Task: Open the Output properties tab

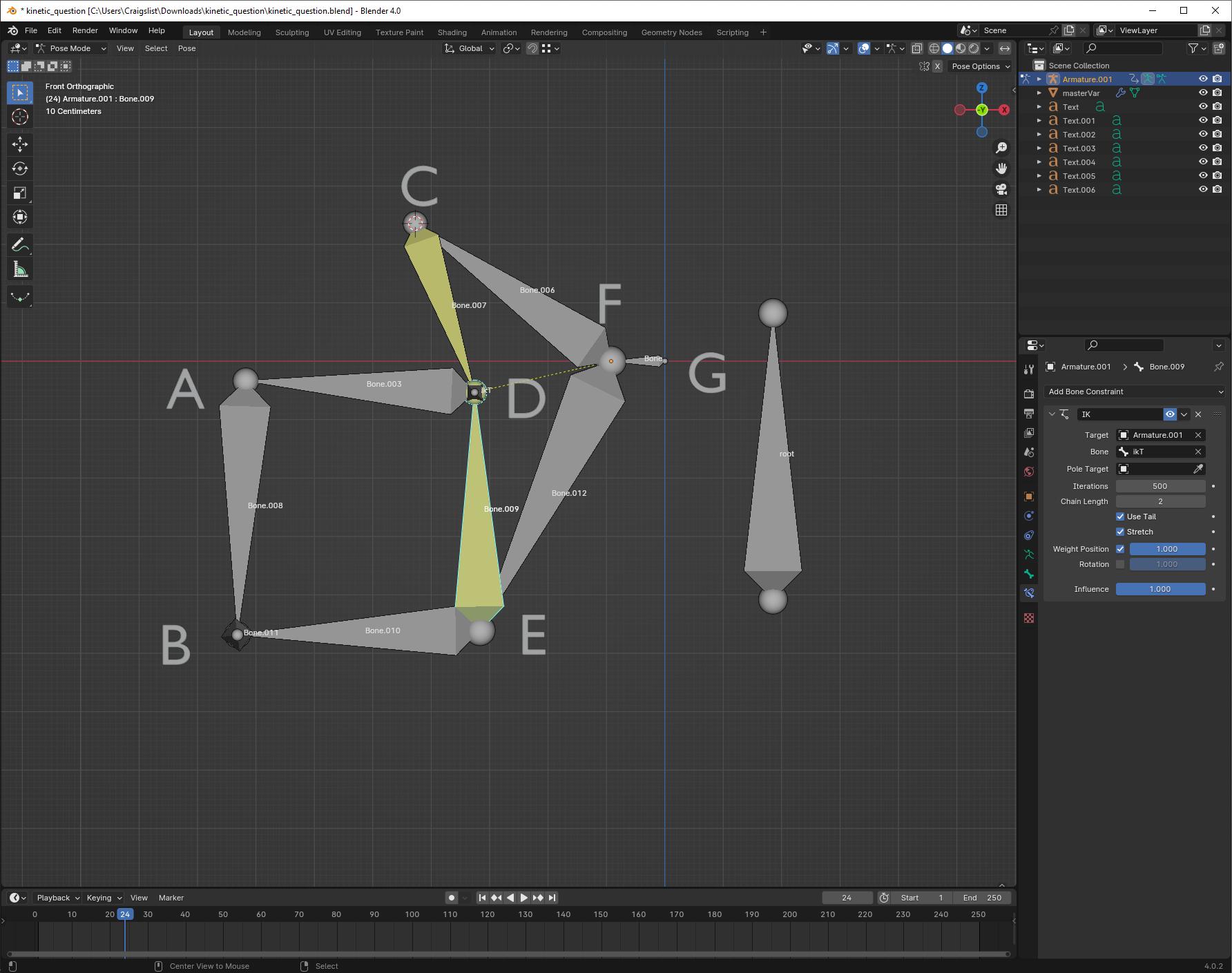Action: 1029,413
